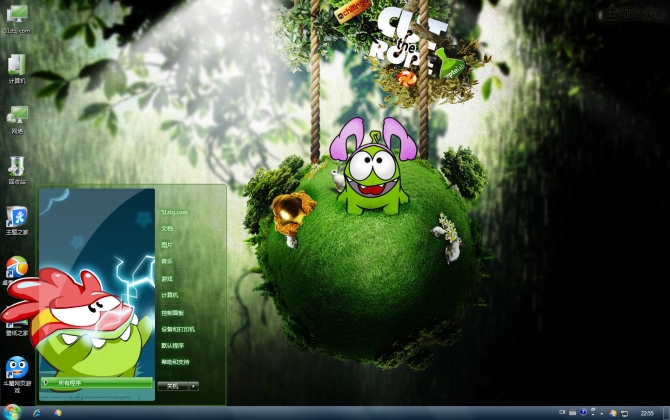Launch Internet Explorer from taskbar
Image resolution: width=670 pixels, height=420 pixels.
coord(37,413)
